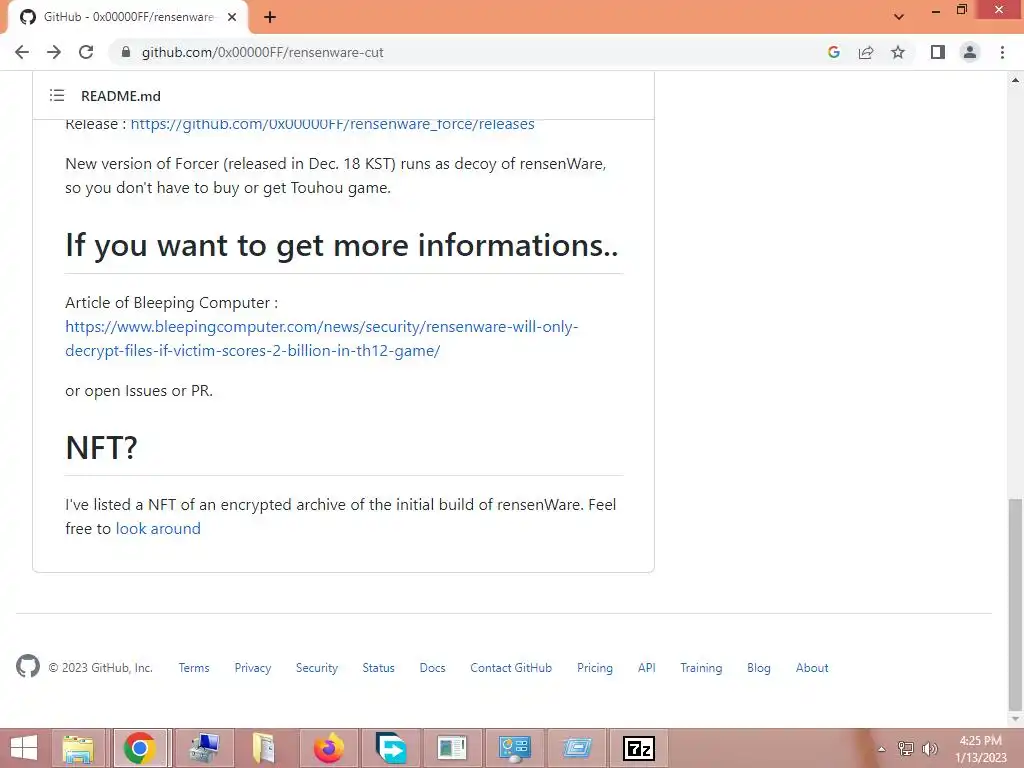Open the folder with zipper taskbar icon
1024x768 pixels.
pyautogui.click(x=264, y=748)
